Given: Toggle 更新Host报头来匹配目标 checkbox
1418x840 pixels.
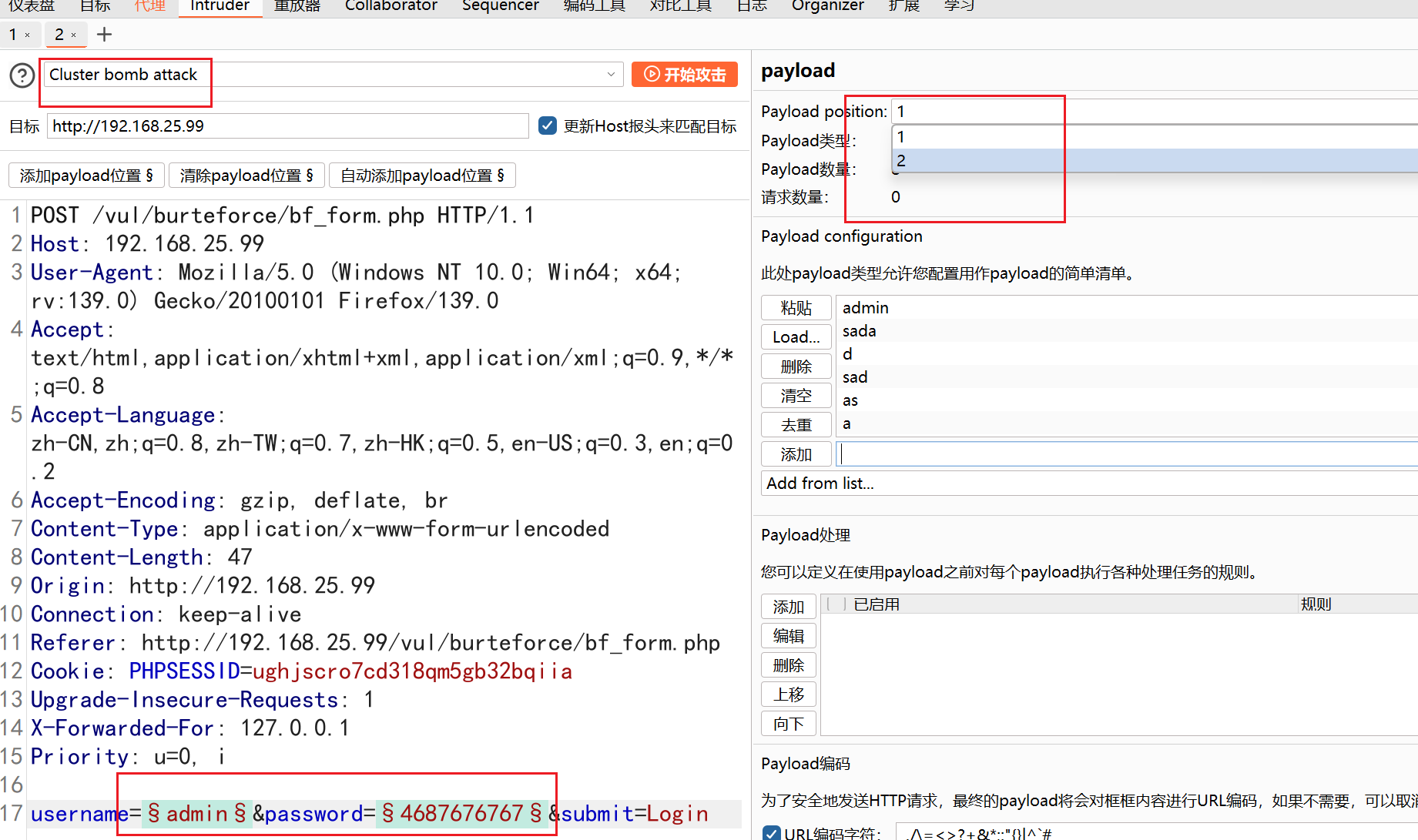Looking at the screenshot, I should 548,125.
